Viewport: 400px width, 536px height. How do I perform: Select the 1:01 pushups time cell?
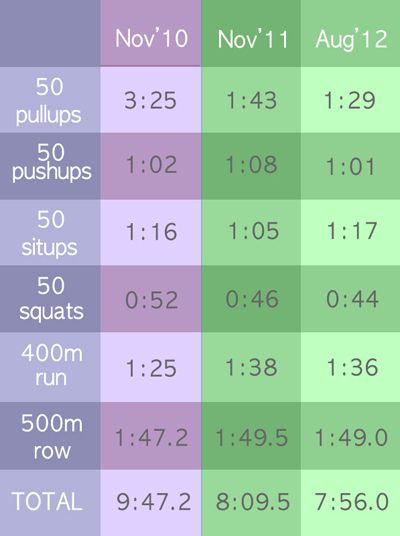pyautogui.click(x=350, y=166)
